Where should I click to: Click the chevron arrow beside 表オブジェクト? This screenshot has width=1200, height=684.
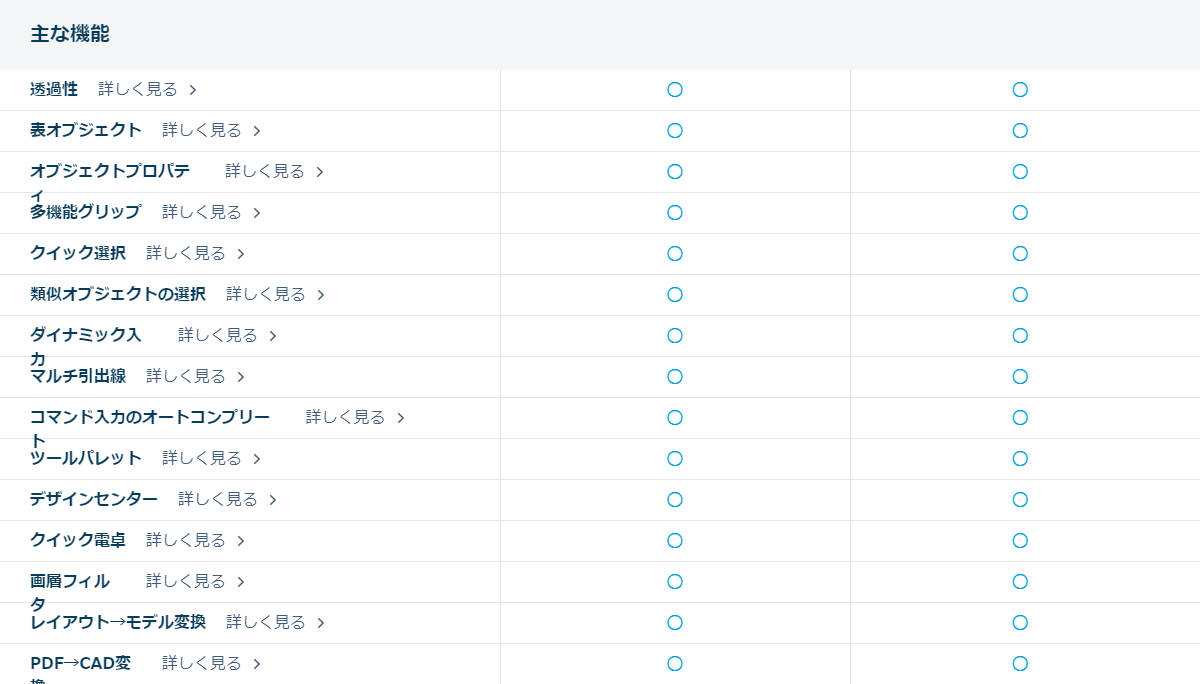257,131
